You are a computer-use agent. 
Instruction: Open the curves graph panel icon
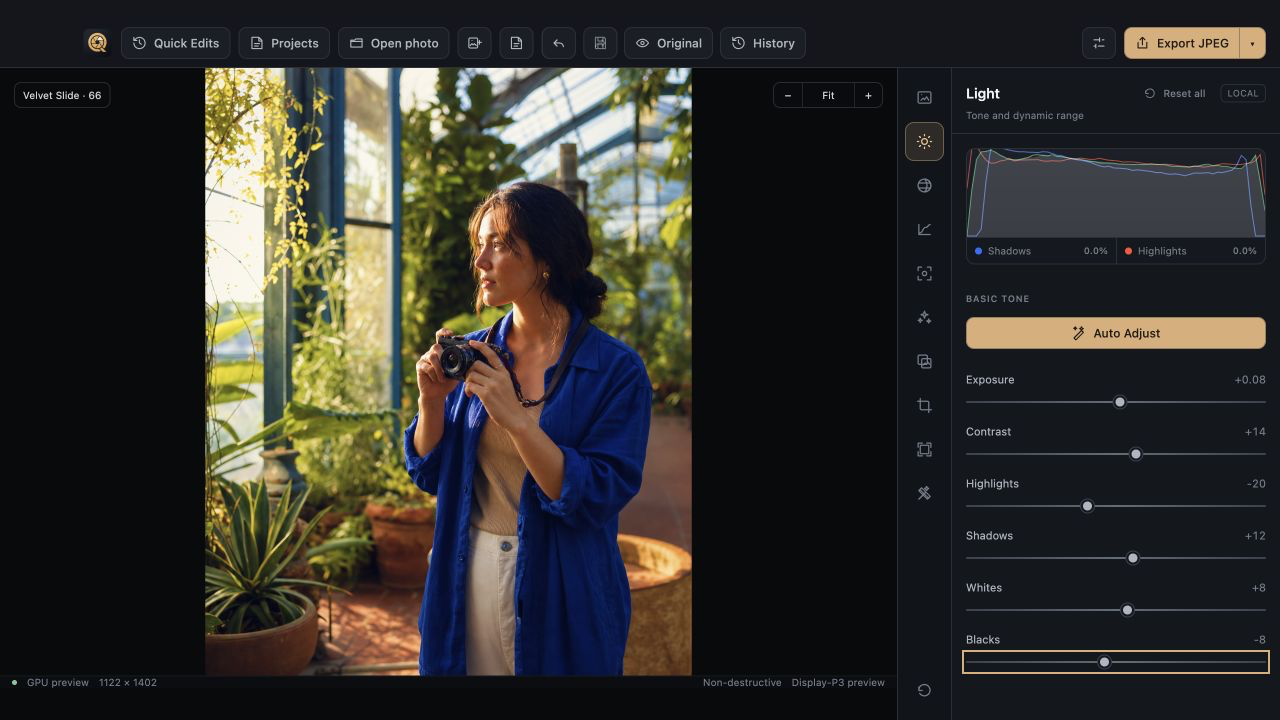pos(924,229)
